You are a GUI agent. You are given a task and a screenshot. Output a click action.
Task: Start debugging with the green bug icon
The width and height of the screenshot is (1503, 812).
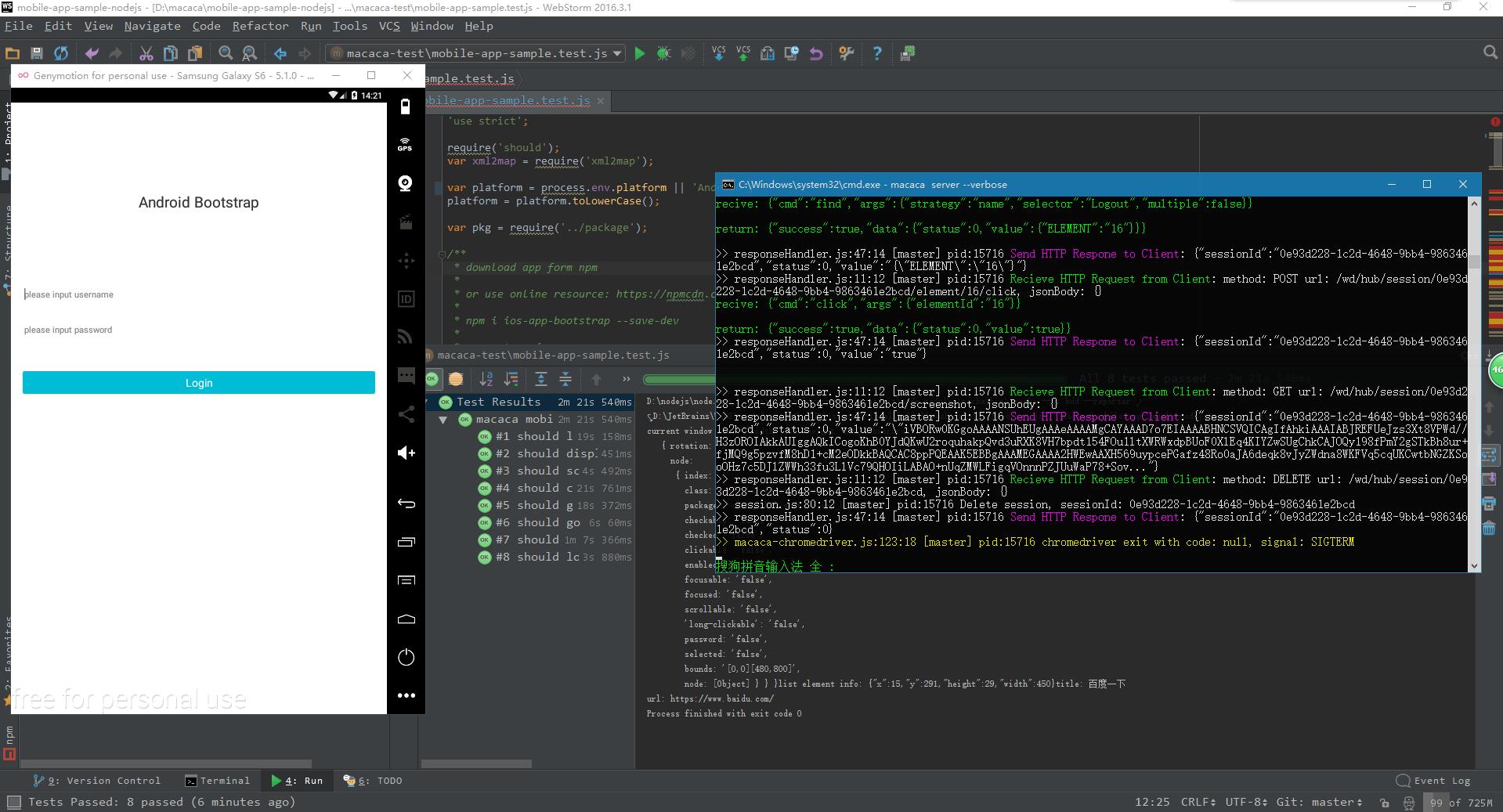point(663,53)
